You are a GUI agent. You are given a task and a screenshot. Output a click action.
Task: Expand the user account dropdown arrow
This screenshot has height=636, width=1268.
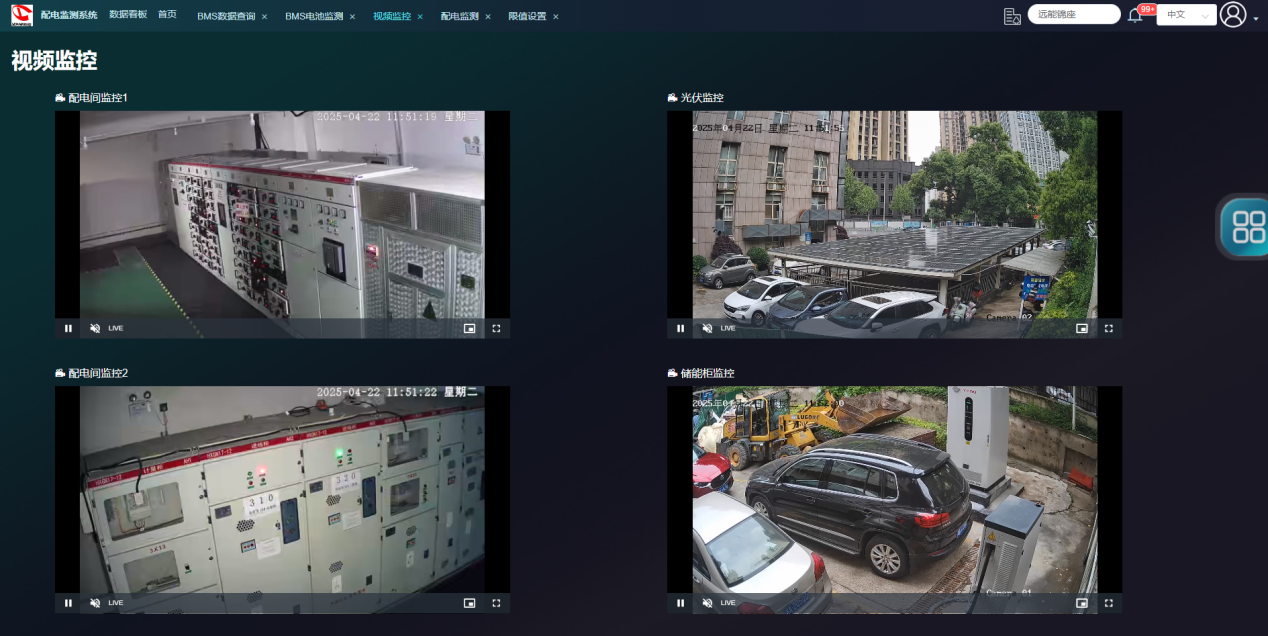tap(1256, 19)
